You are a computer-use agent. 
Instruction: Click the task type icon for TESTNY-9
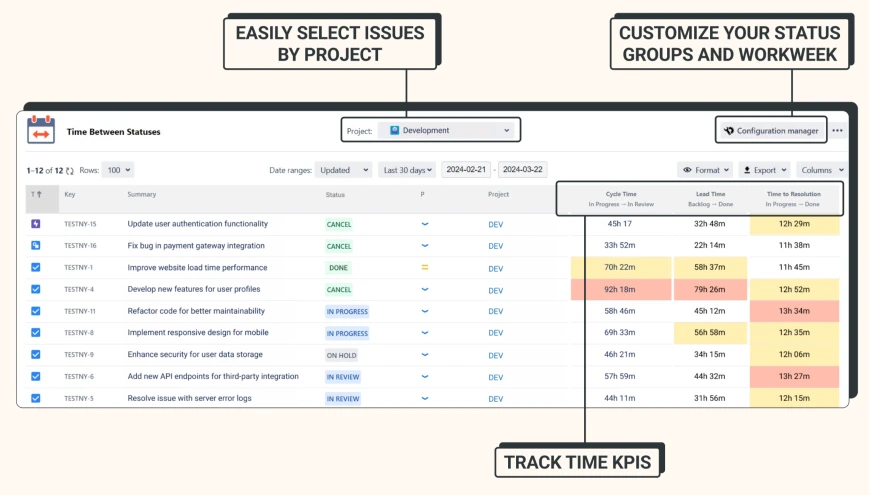36,354
